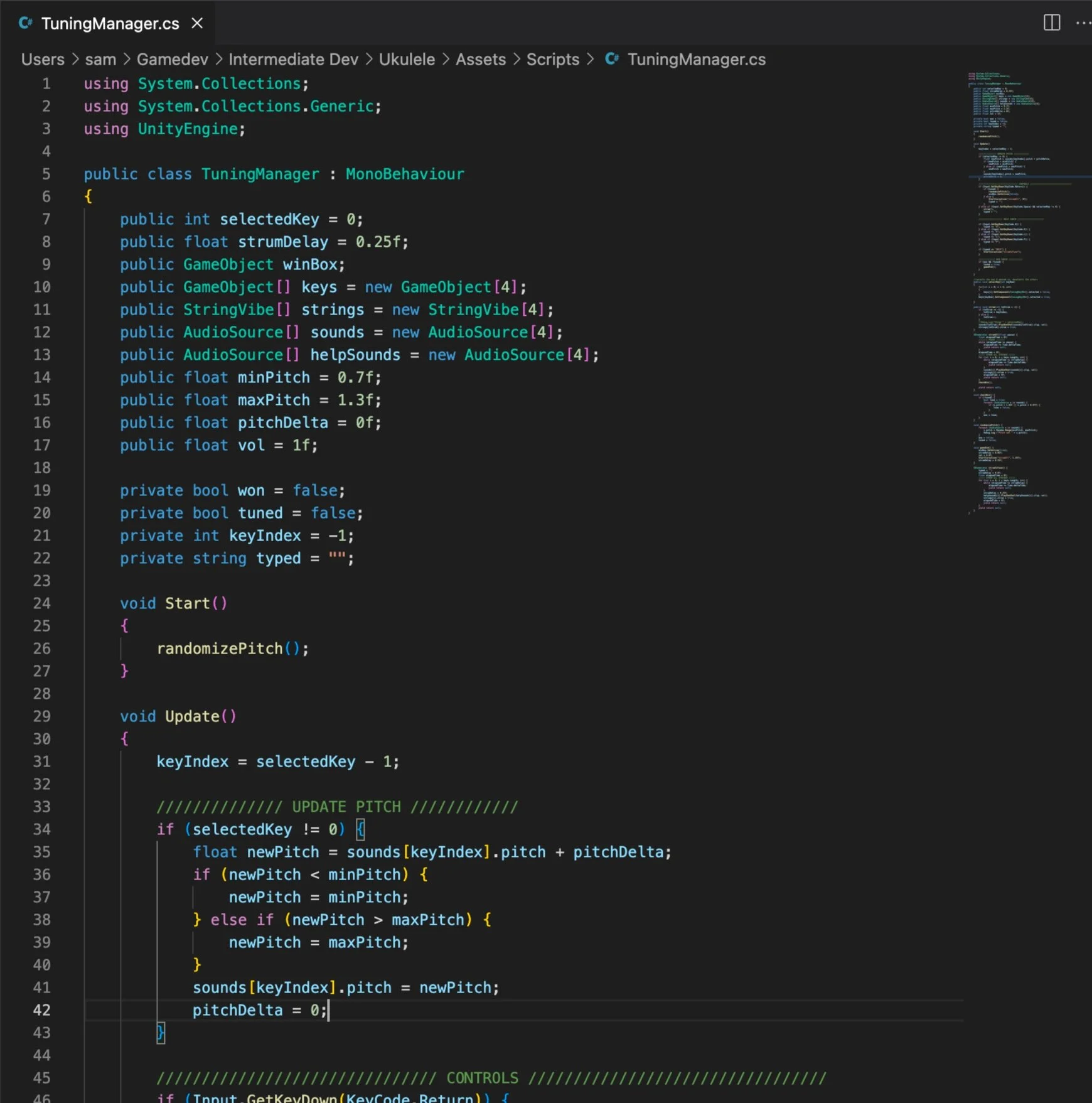Click the UnityEngine namespace on line 3

coord(188,129)
